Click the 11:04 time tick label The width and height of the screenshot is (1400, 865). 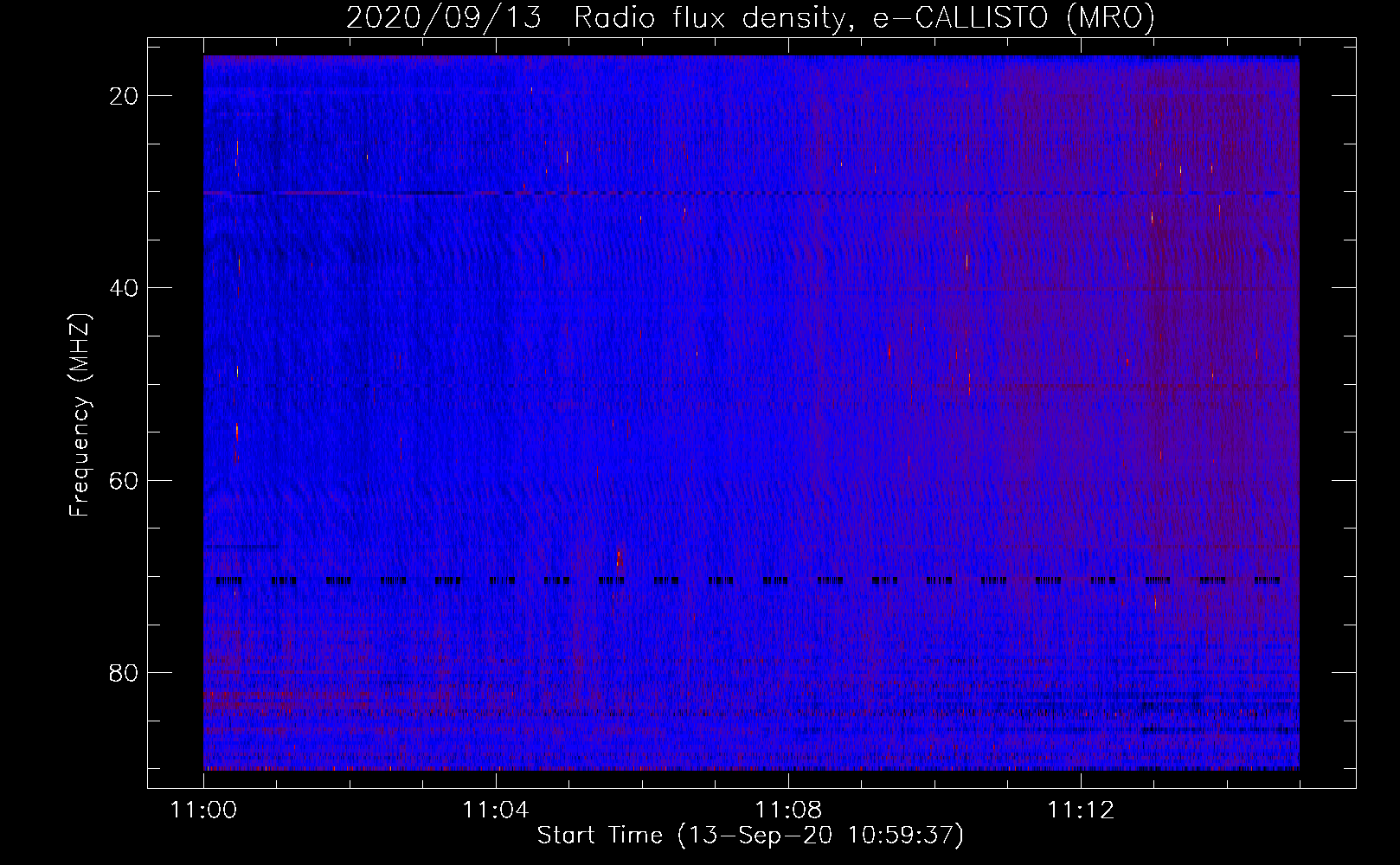(496, 810)
